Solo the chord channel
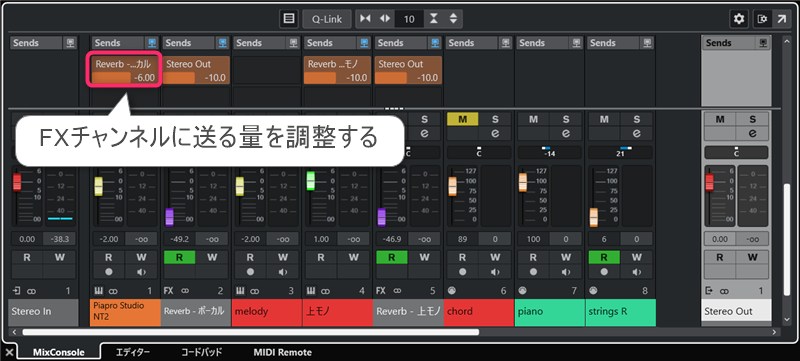Screen dimensions: 800x361 [495, 119]
